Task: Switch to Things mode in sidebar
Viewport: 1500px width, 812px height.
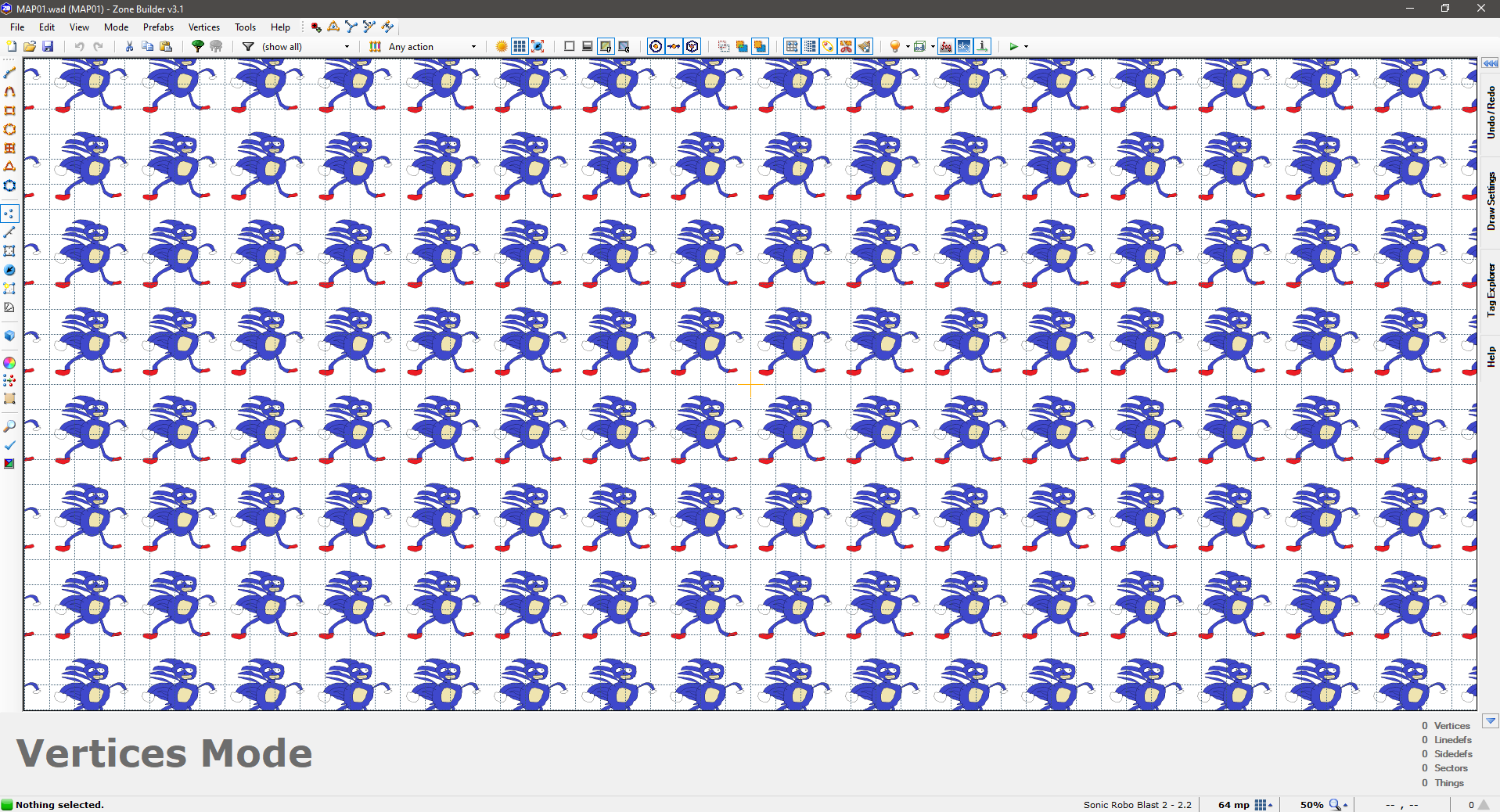Action: [x=9, y=270]
